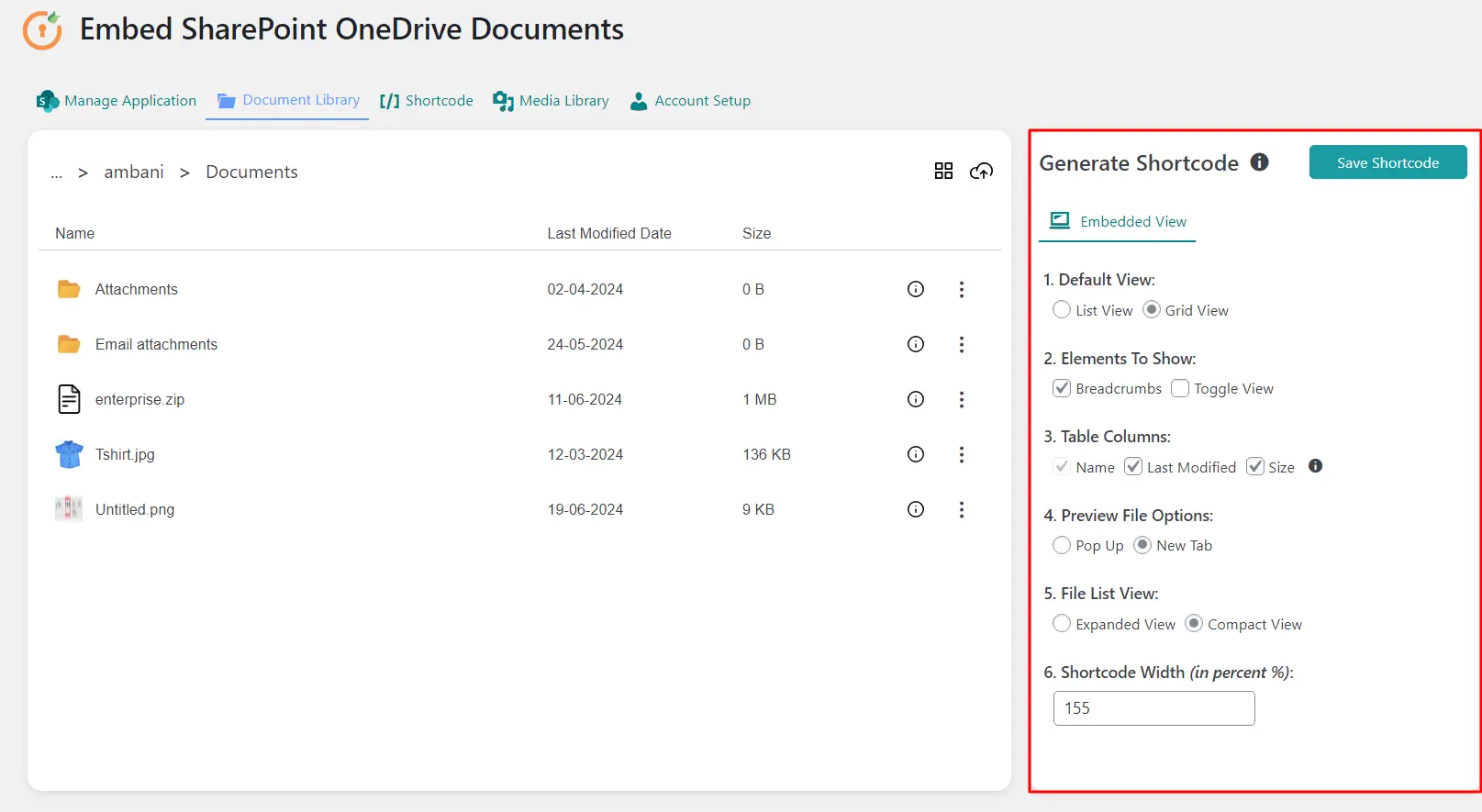Click the cloud upload icon
Image resolution: width=1482 pixels, height=812 pixels.
coord(982,171)
